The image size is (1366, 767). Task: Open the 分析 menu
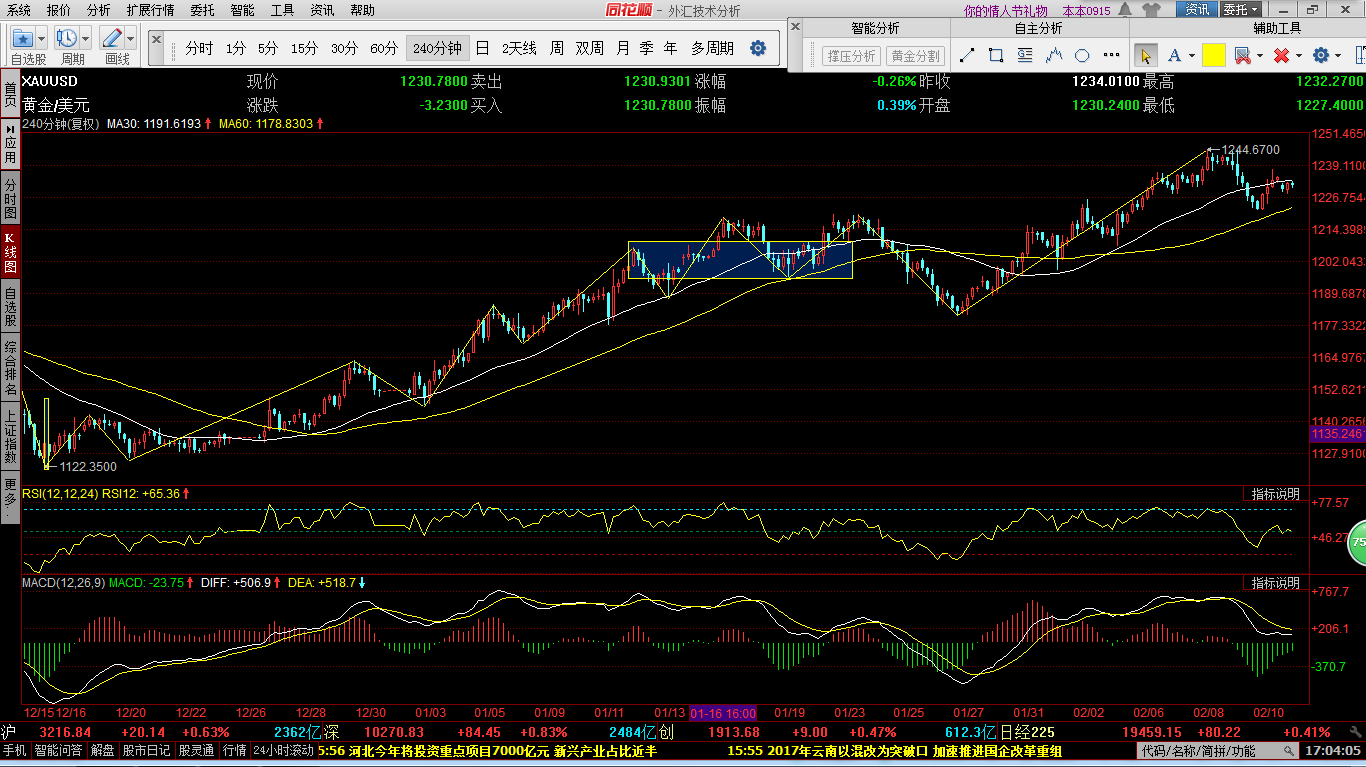pyautogui.click(x=98, y=10)
